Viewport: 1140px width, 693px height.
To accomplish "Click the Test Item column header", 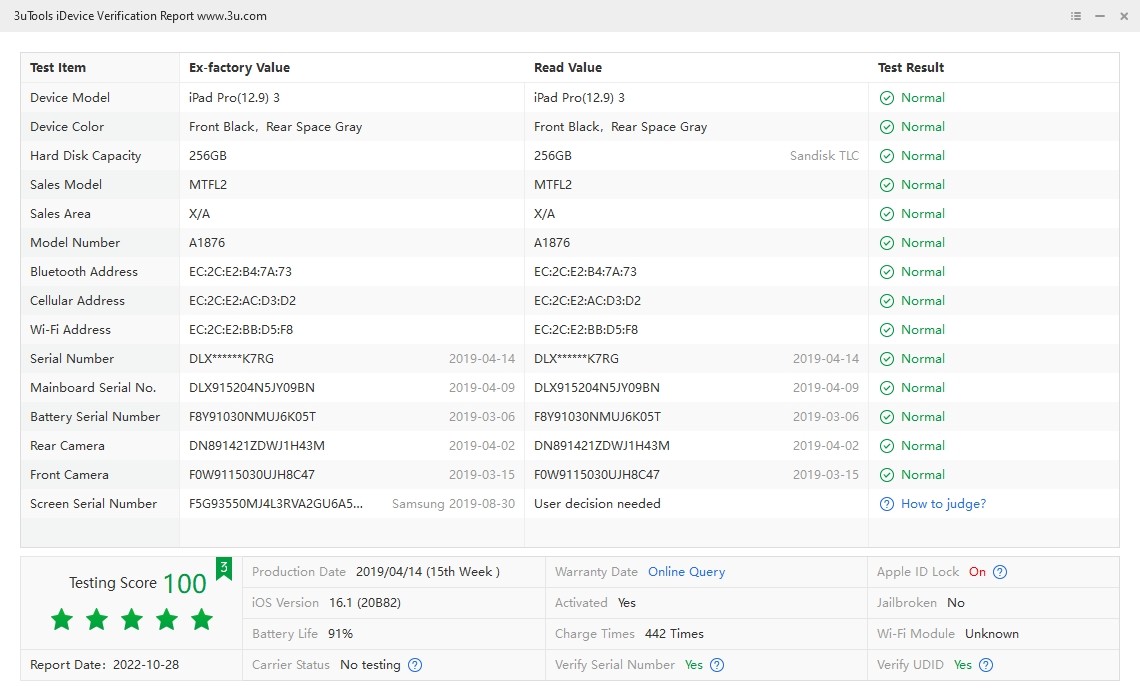I will (x=58, y=68).
